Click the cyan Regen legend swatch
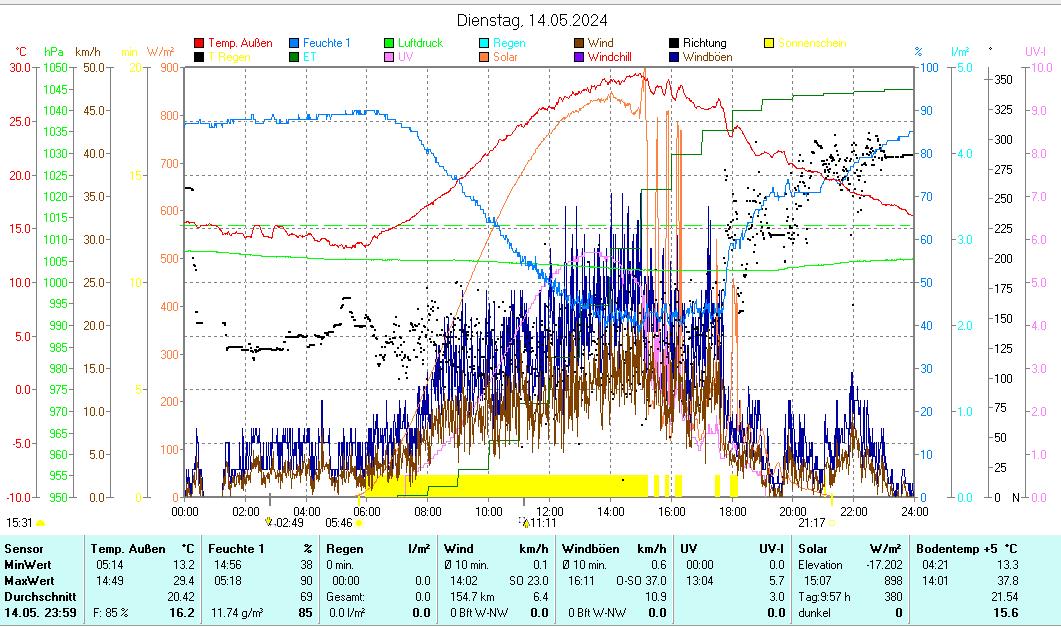The height and width of the screenshot is (627, 1061). [x=484, y=43]
